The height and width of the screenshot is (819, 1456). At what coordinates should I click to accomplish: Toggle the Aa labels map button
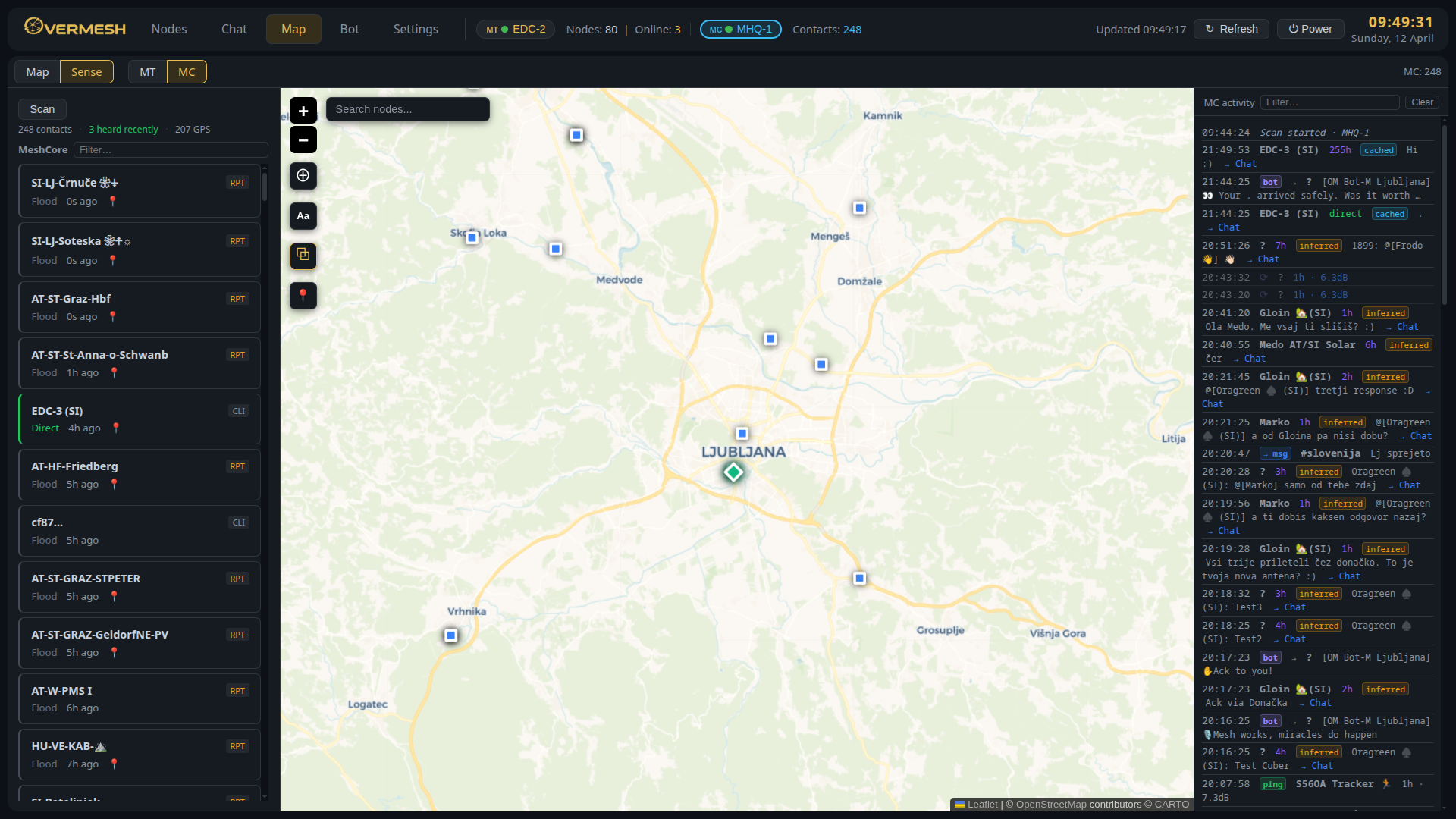pyautogui.click(x=303, y=216)
